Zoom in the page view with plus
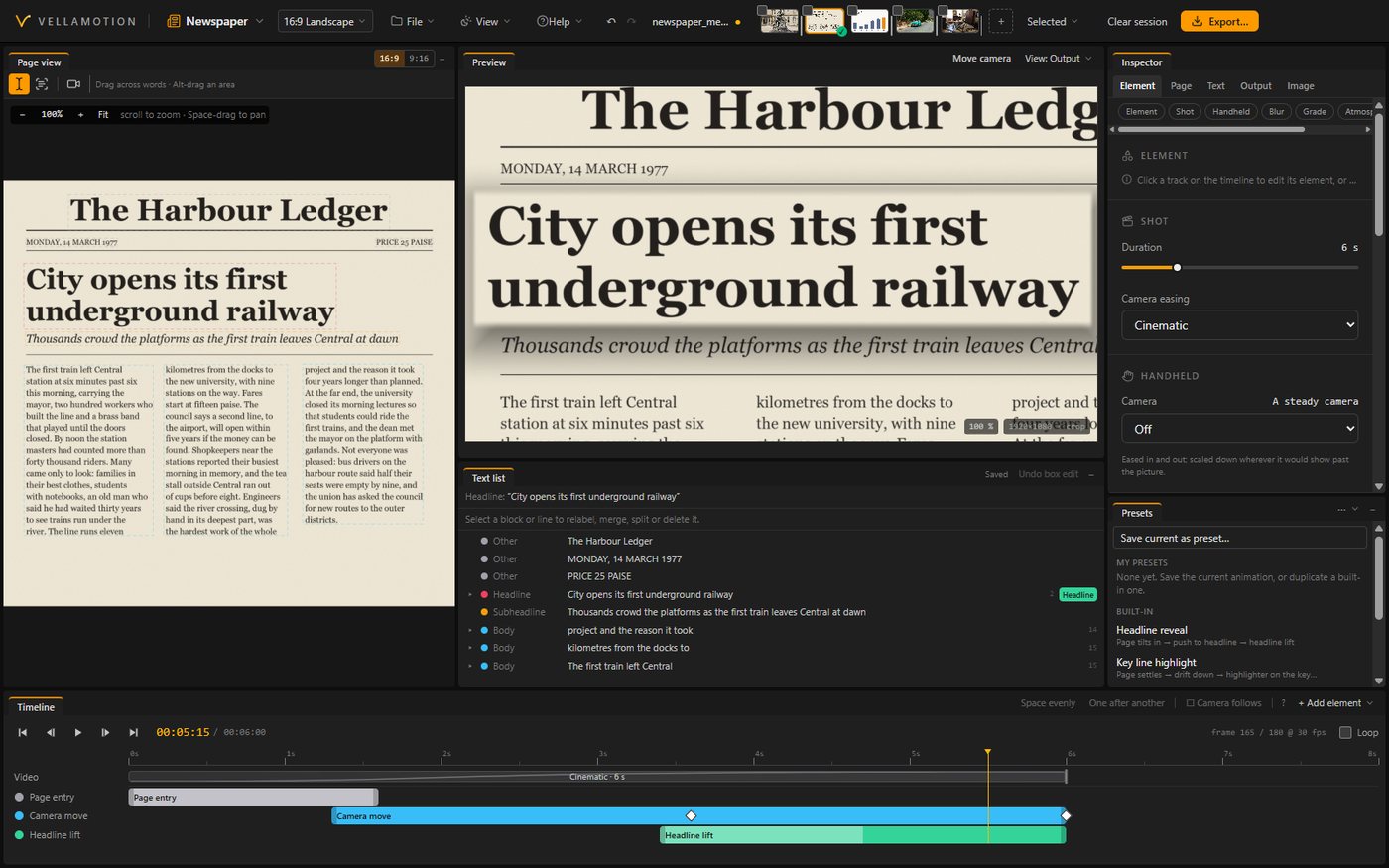Image resolution: width=1389 pixels, height=868 pixels. point(80,115)
